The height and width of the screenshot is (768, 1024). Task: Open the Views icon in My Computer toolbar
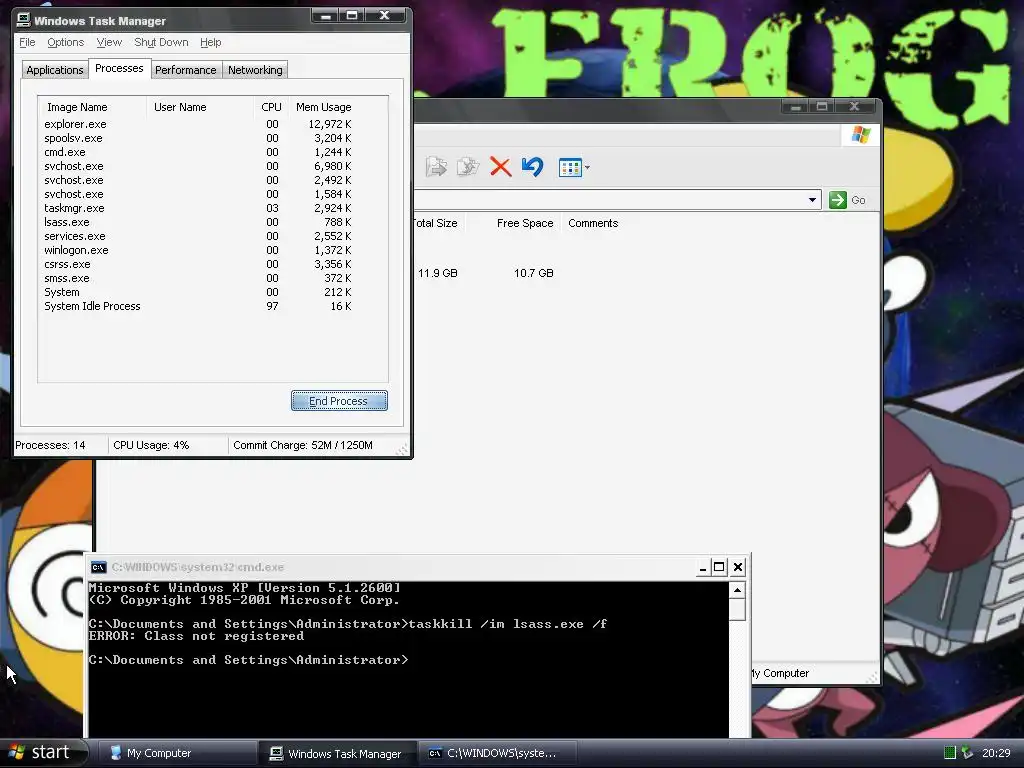coord(570,168)
